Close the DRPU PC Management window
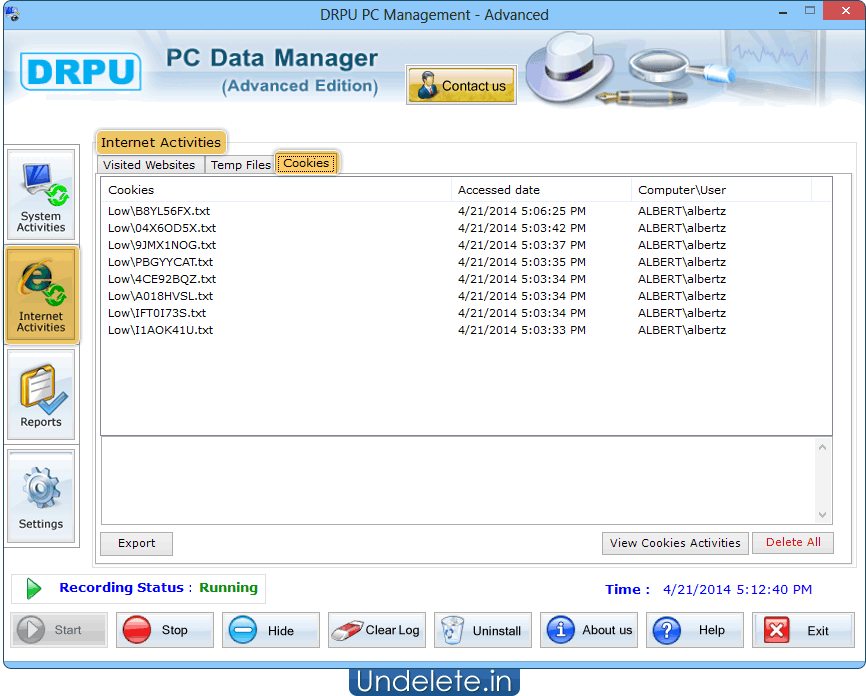The image size is (866, 696). click(x=845, y=11)
